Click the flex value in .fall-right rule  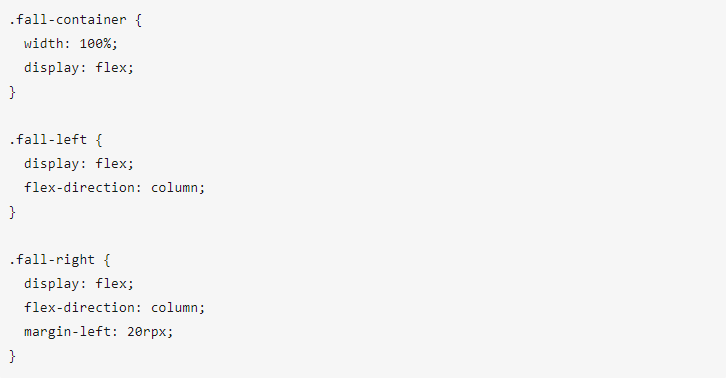click(111, 284)
